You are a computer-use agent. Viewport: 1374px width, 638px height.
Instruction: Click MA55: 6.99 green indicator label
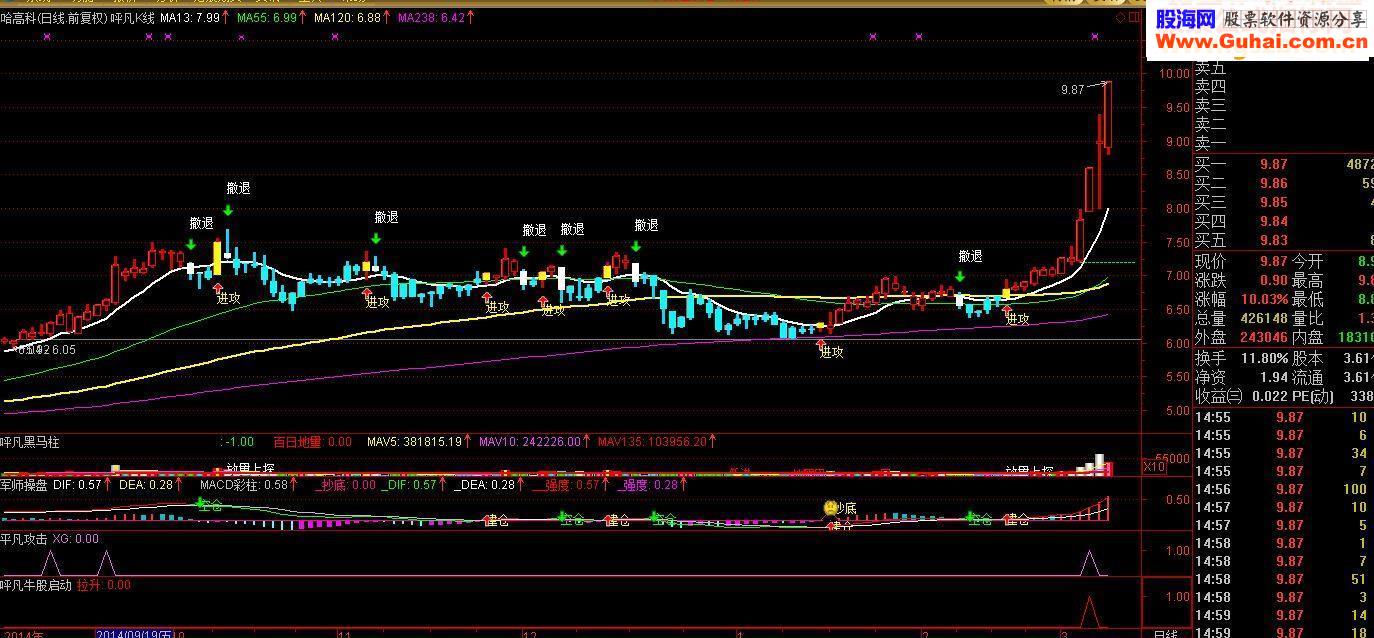265,18
